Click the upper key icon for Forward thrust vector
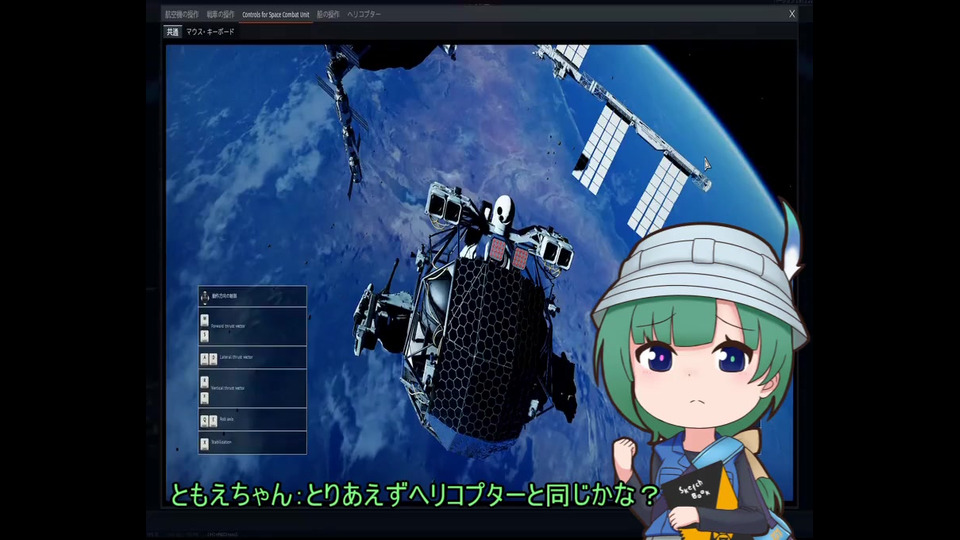 (x=204, y=320)
